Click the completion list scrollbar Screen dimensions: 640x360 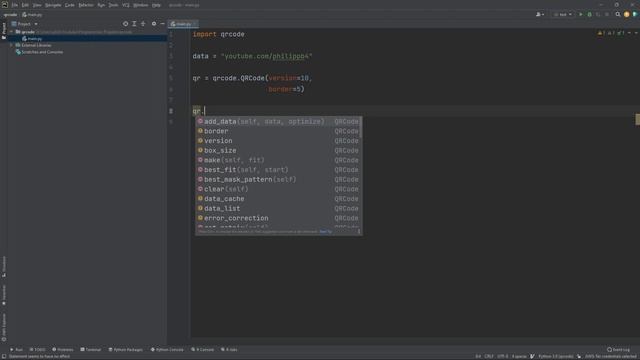click(x=361, y=127)
